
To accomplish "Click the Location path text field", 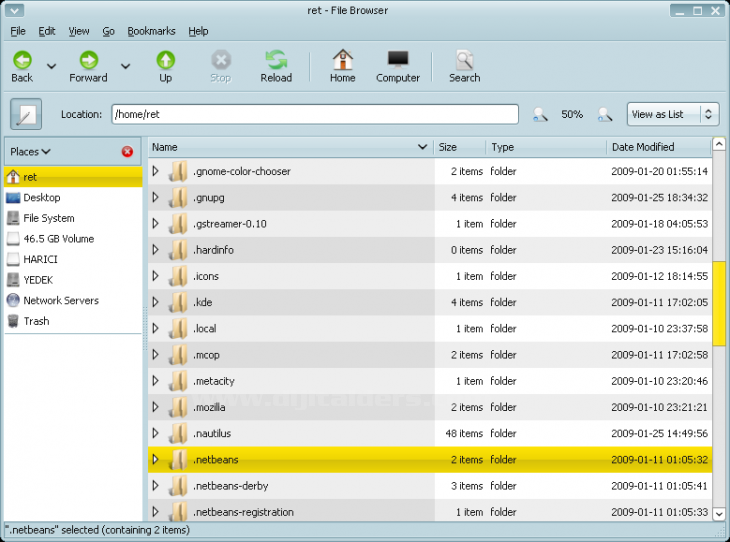I will click(314, 115).
